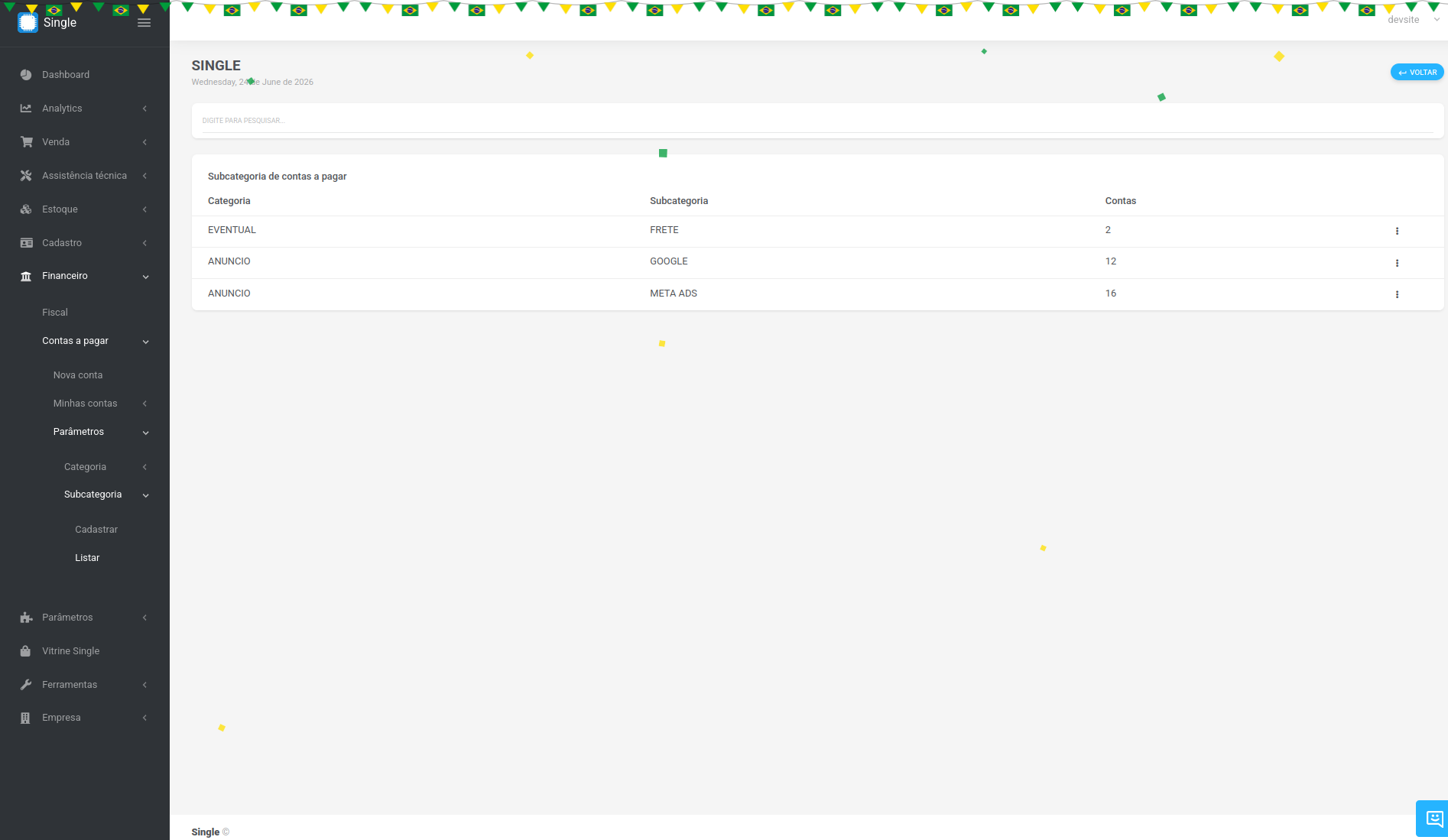Screen dimensions: 1448x840
Task: Click the Categoria column header
Action: [229, 201]
